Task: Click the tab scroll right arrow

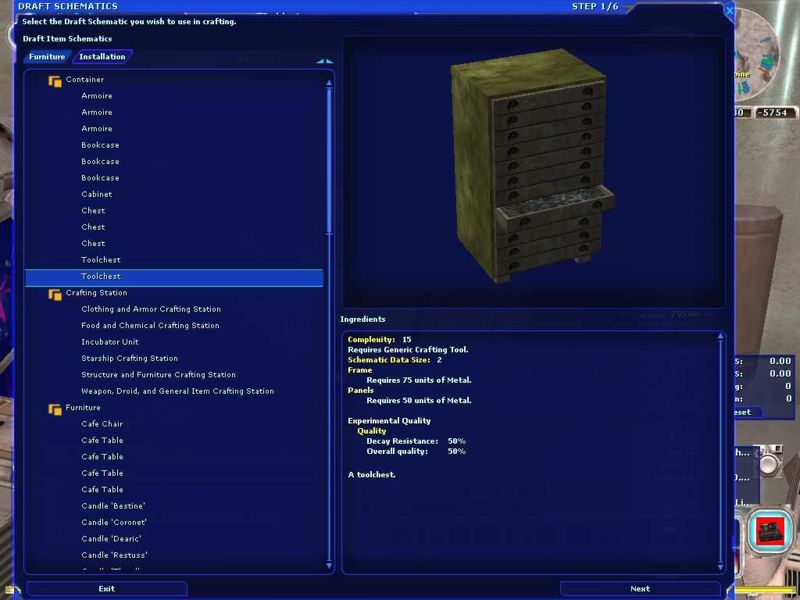Action: [329, 61]
